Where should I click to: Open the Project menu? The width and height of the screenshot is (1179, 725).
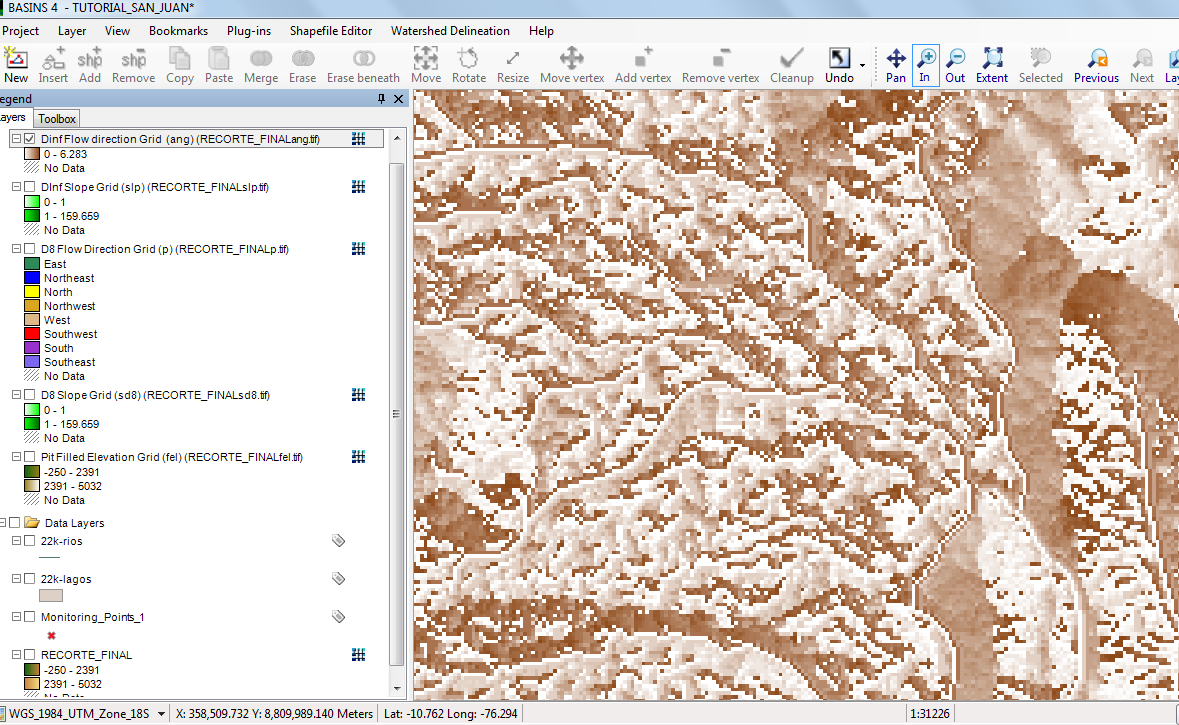pos(20,31)
